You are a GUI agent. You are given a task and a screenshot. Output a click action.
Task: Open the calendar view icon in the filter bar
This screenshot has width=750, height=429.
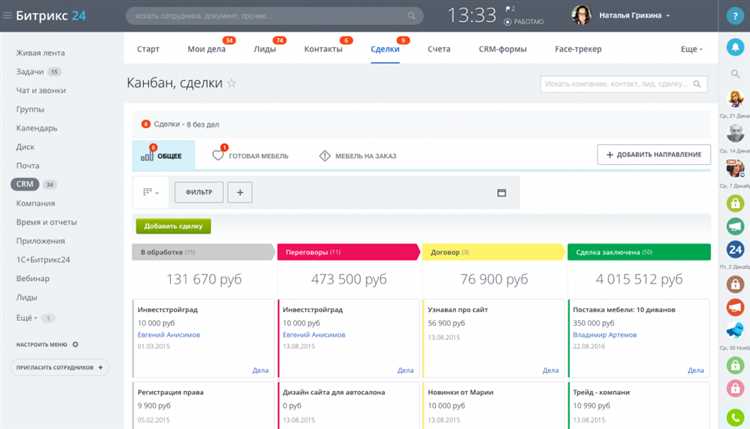coord(501,193)
